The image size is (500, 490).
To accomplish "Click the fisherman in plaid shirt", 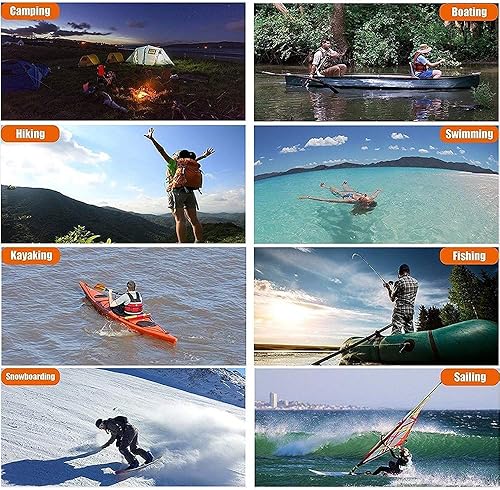I will [402, 299].
